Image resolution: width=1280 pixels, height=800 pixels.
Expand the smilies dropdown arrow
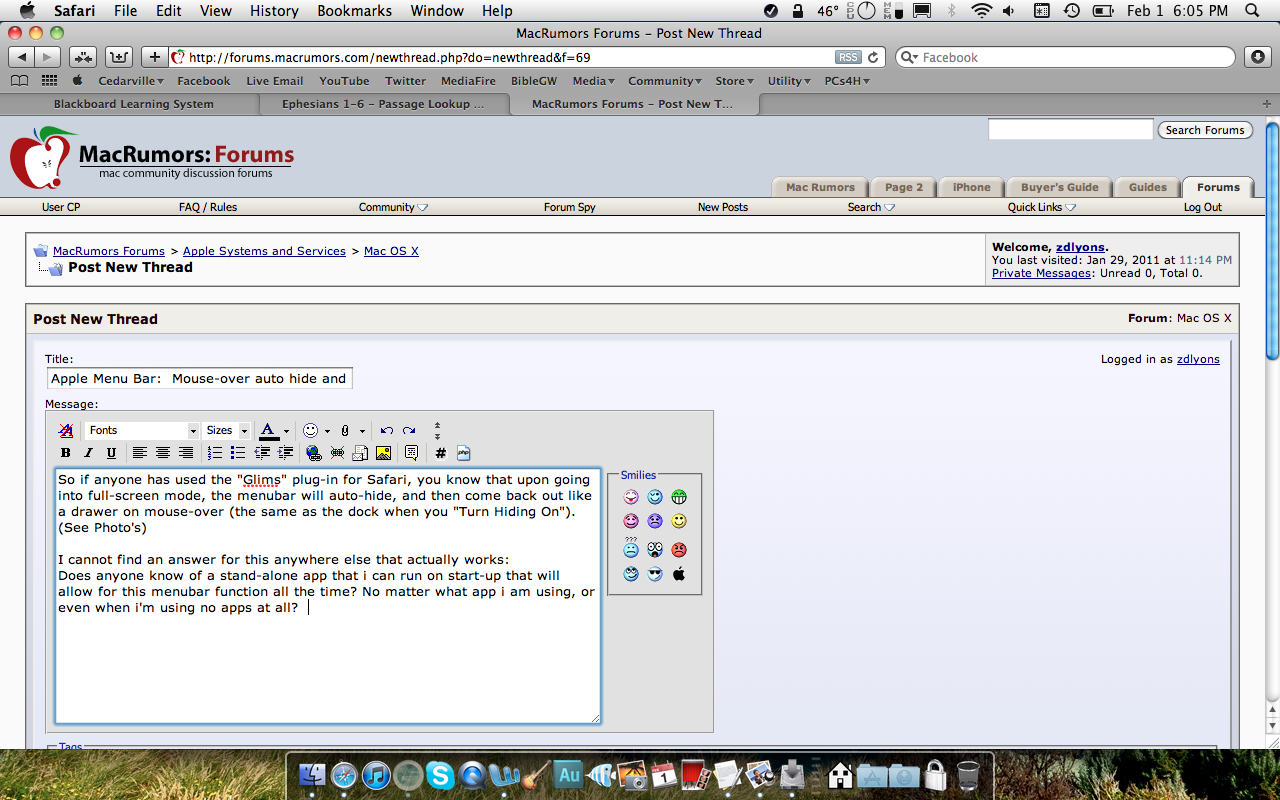[x=327, y=431]
